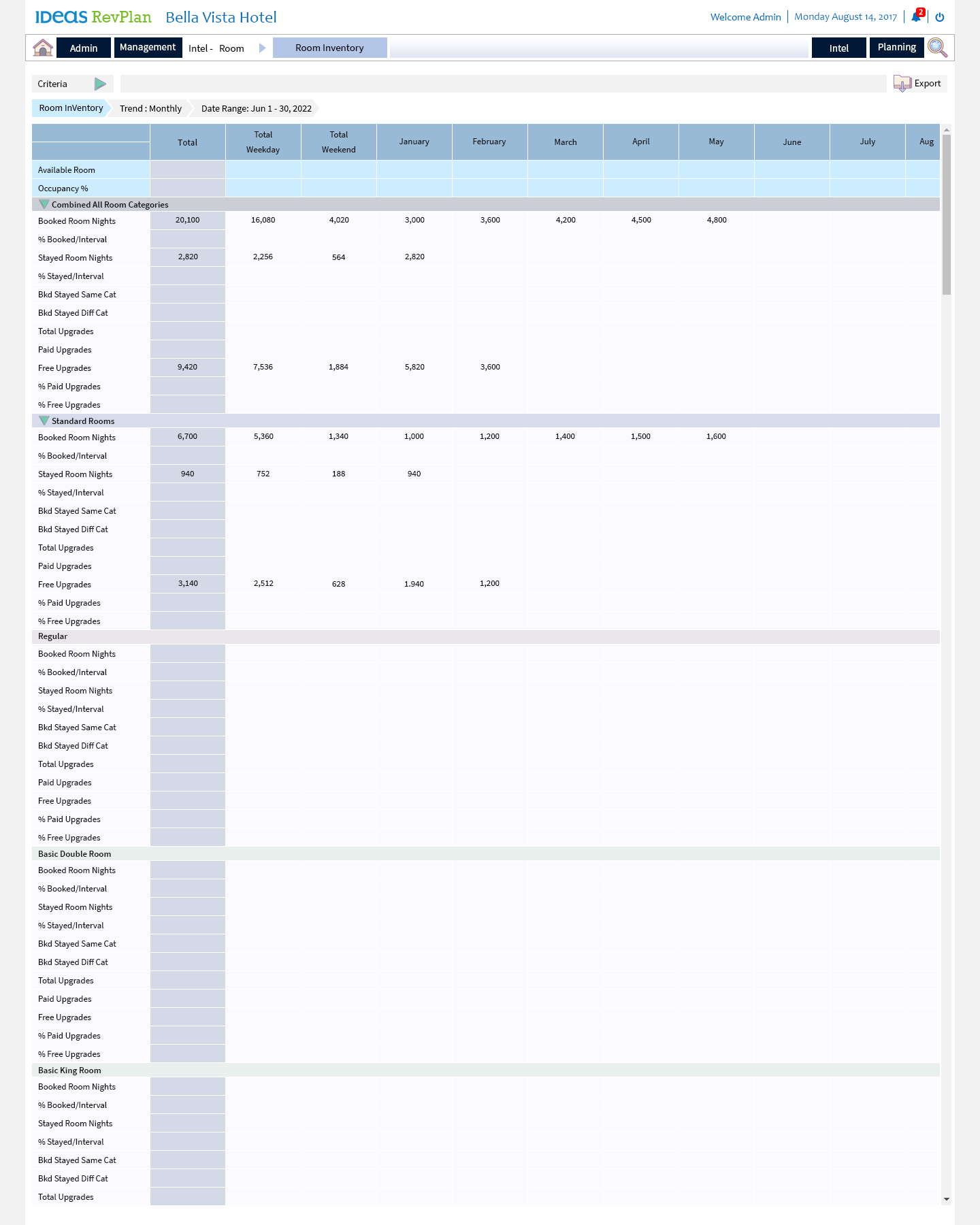
Task: Click the home icon in navigation bar
Action: 43,48
